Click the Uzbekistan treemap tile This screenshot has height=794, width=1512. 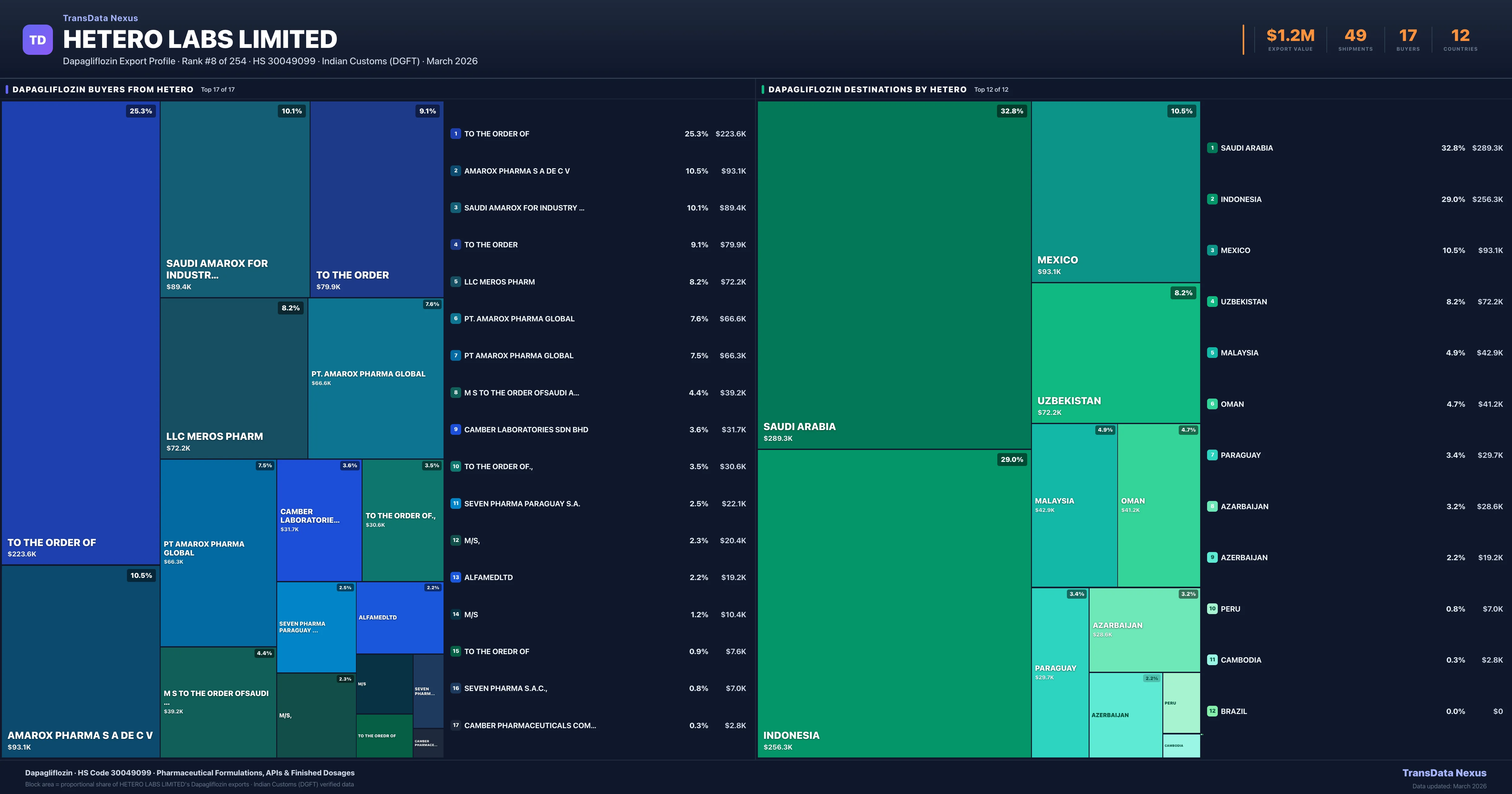(x=1115, y=353)
